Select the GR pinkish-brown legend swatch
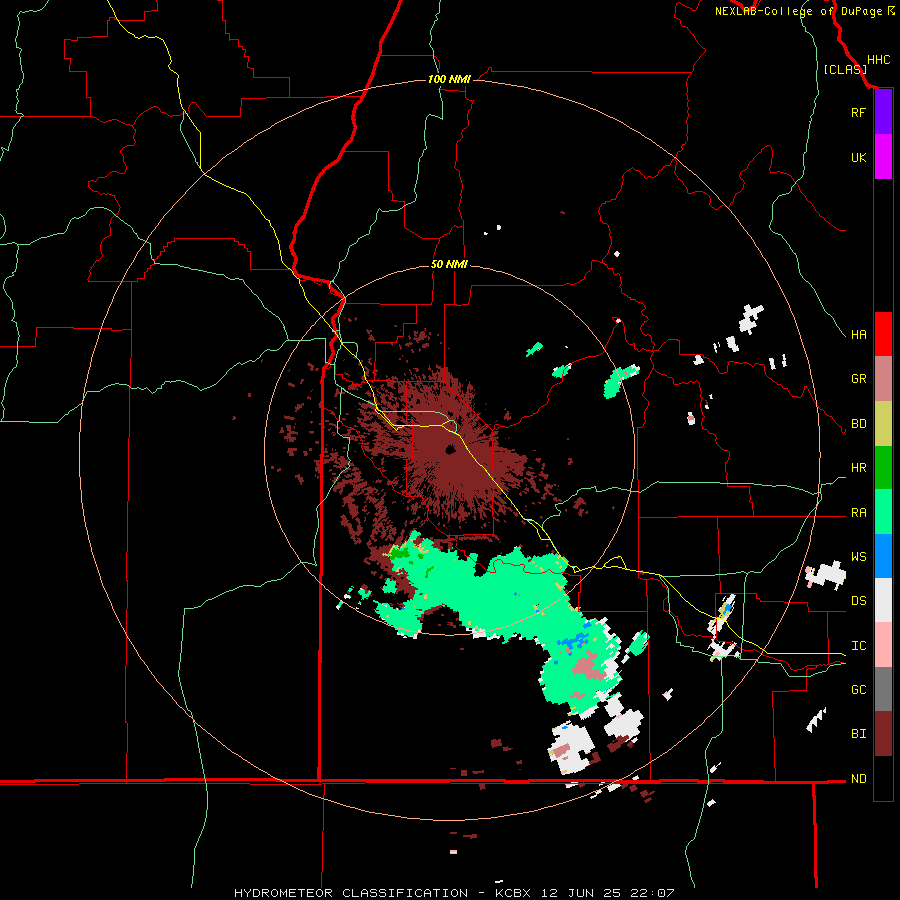The height and width of the screenshot is (900, 900). (883, 379)
